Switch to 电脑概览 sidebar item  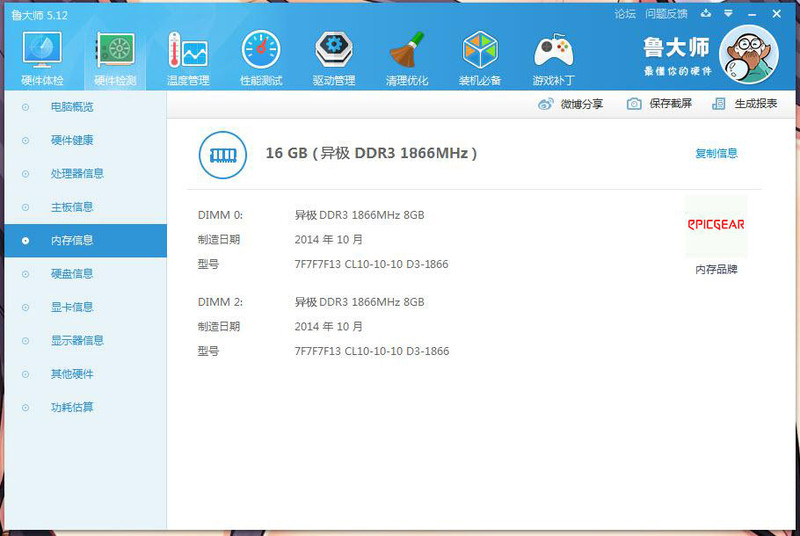pyautogui.click(x=85, y=107)
